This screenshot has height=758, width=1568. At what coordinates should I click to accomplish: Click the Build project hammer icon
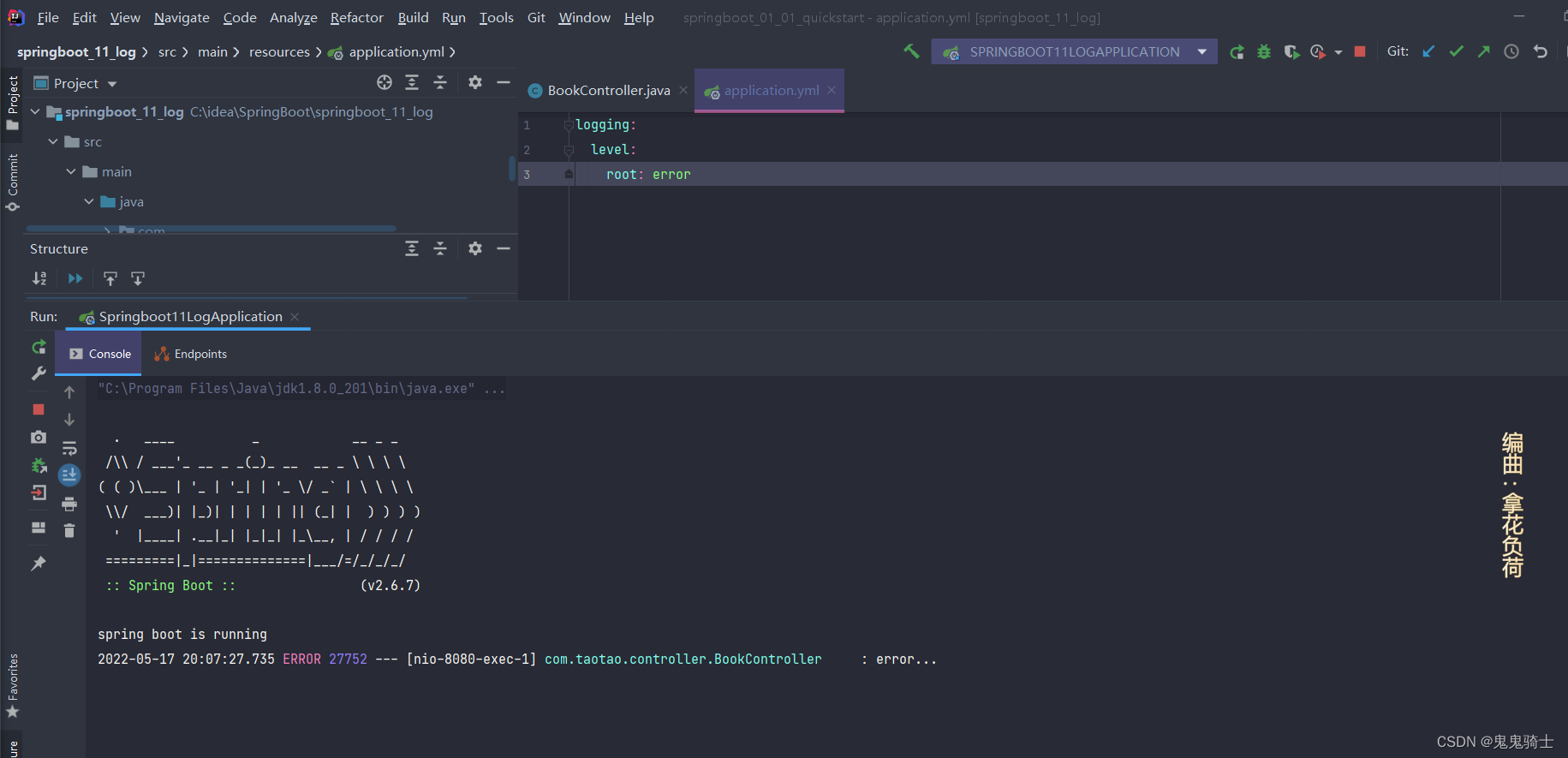tap(911, 51)
